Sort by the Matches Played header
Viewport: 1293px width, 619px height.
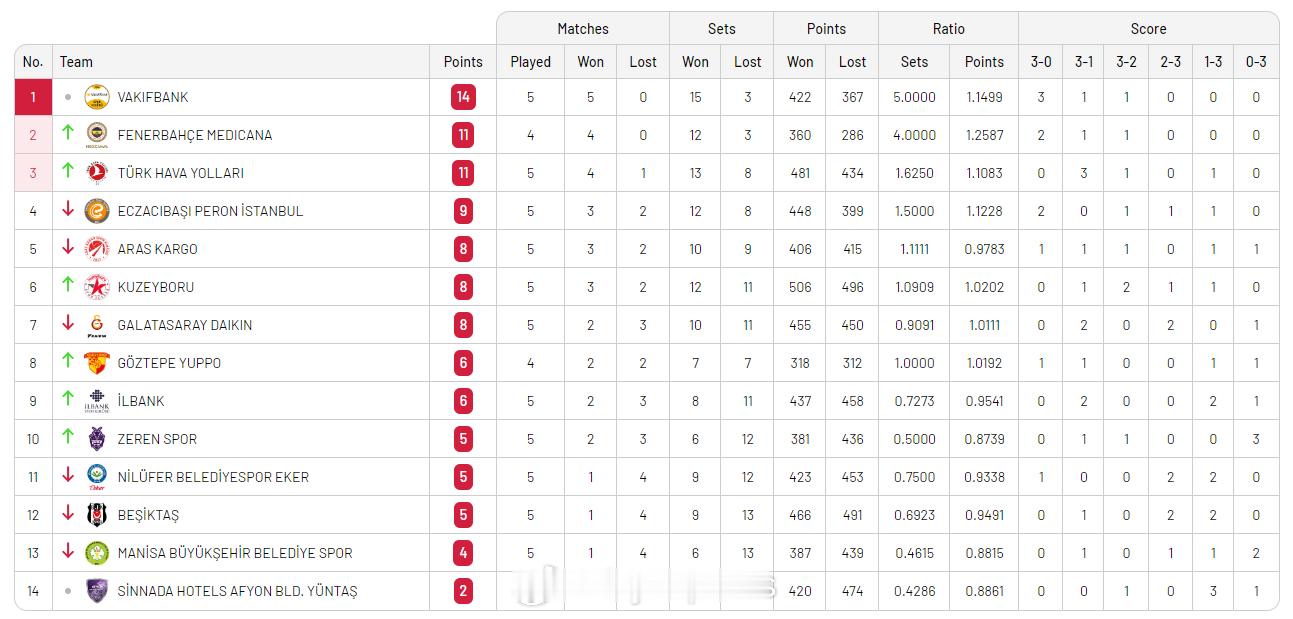(530, 62)
